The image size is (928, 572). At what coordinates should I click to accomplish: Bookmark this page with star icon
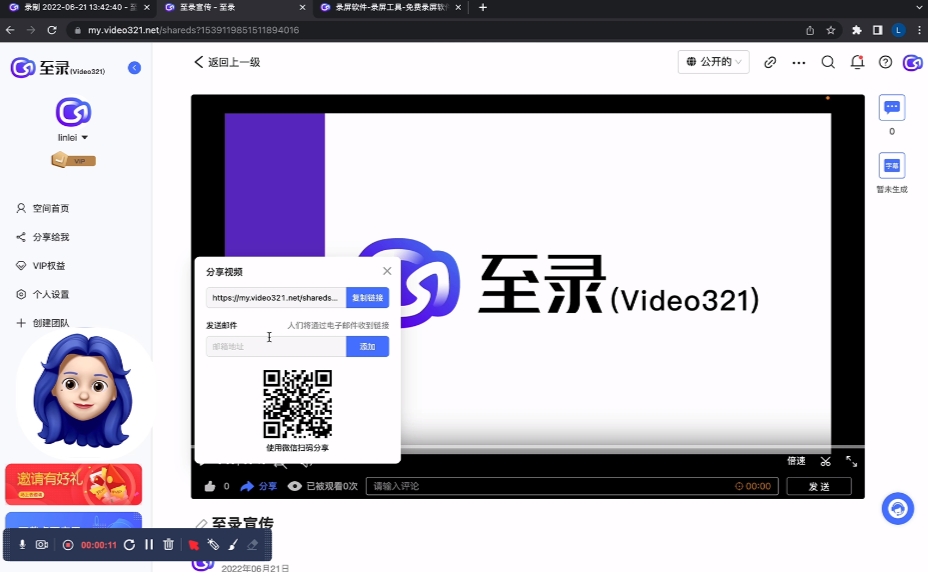pyautogui.click(x=831, y=30)
